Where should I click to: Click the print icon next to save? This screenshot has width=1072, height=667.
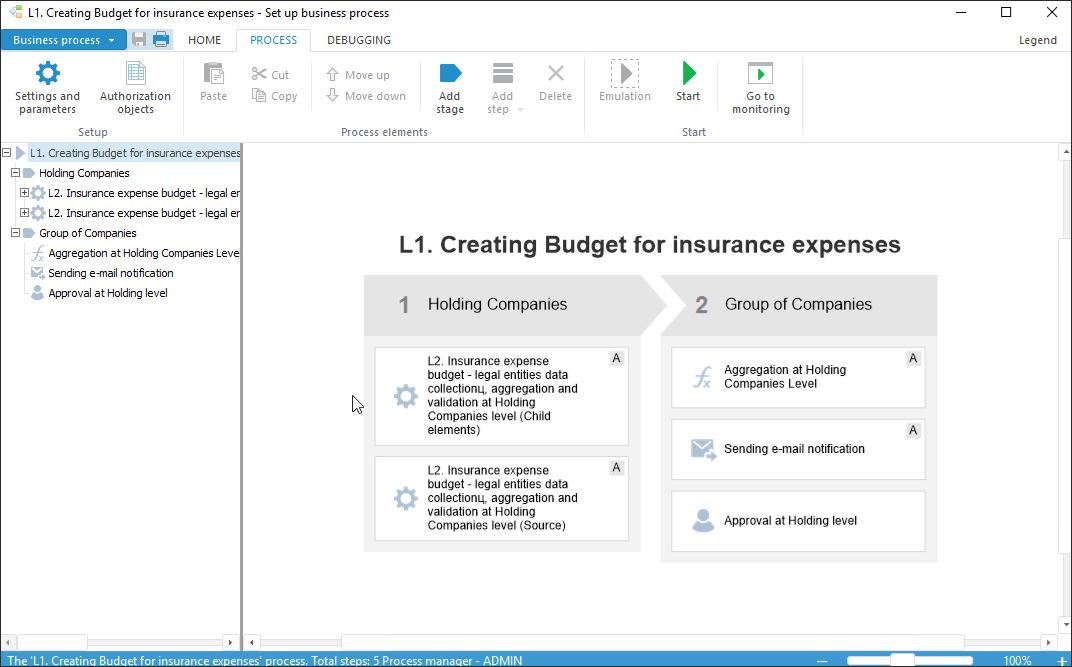pos(161,40)
